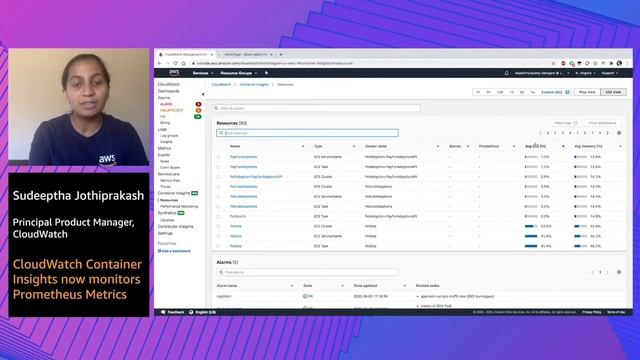Viewport: 640px width, 360px height.
Task: Collapse the CloudWatch sidebar with arrow
Action: click(203, 94)
